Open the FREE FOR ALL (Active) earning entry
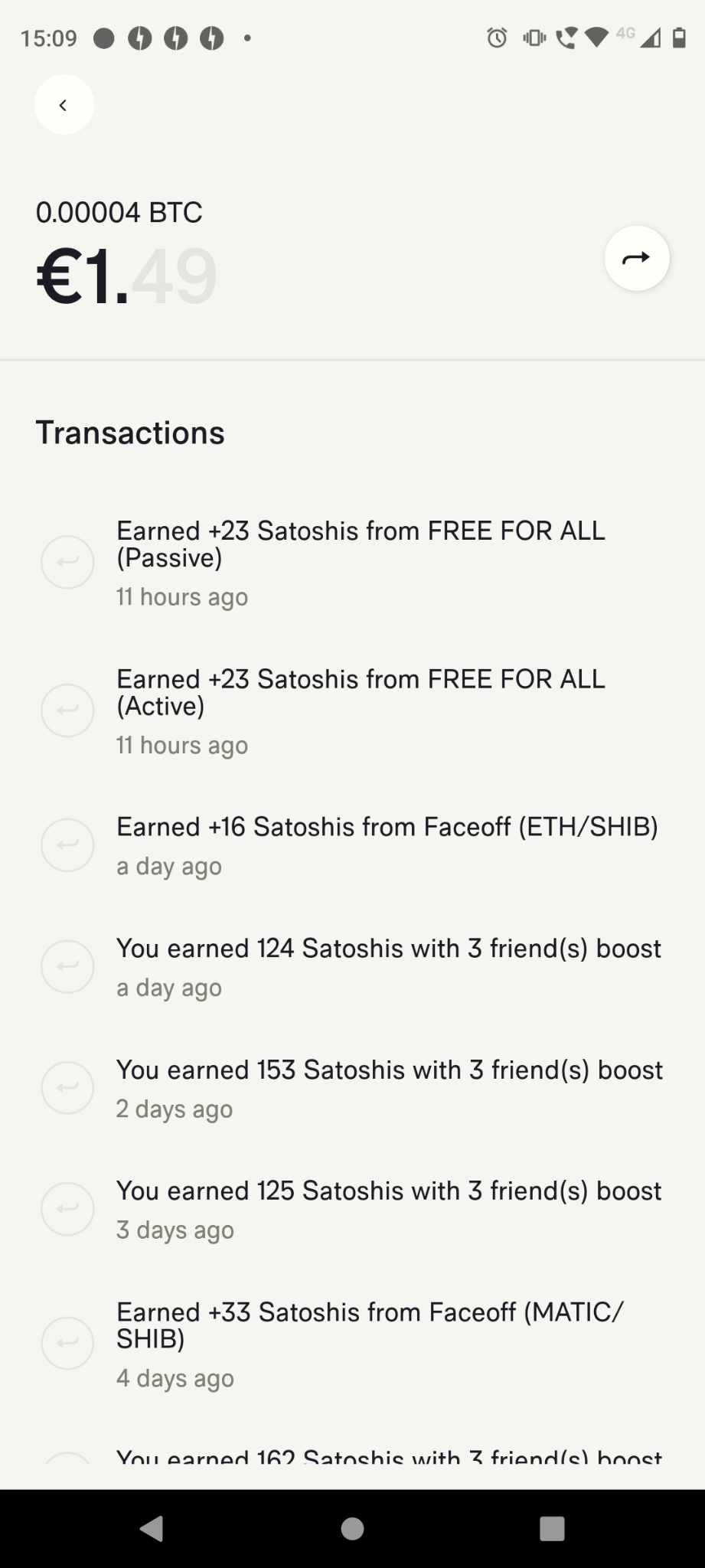This screenshot has height=1568, width=705. click(360, 693)
